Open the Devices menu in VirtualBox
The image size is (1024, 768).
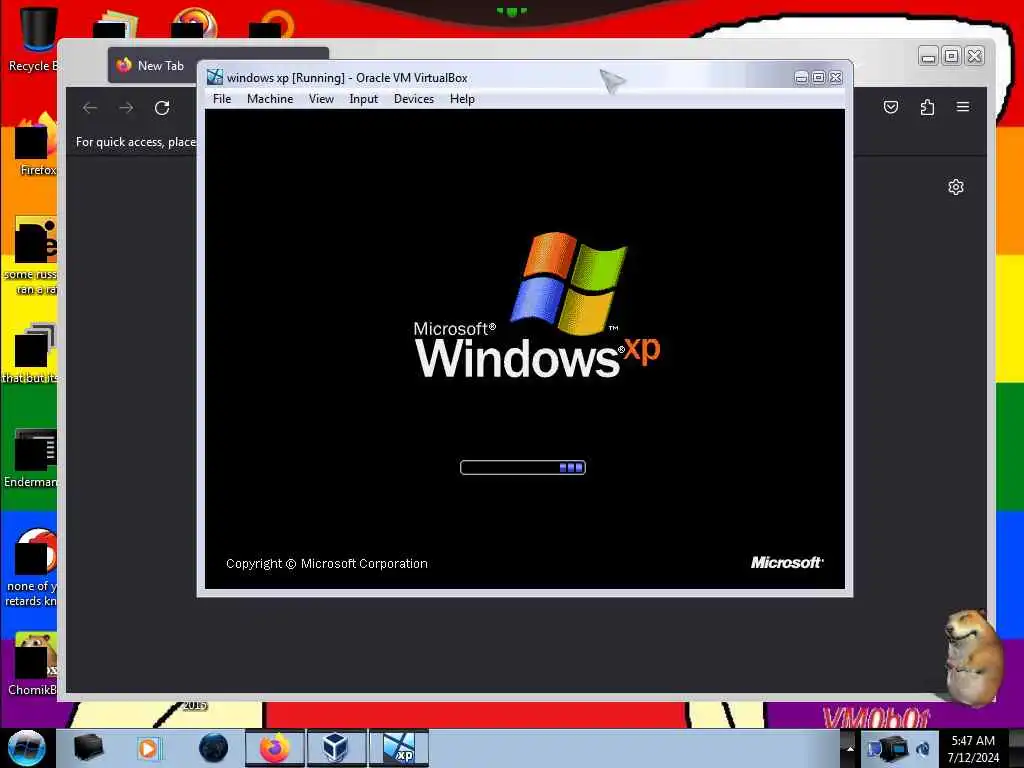point(413,99)
